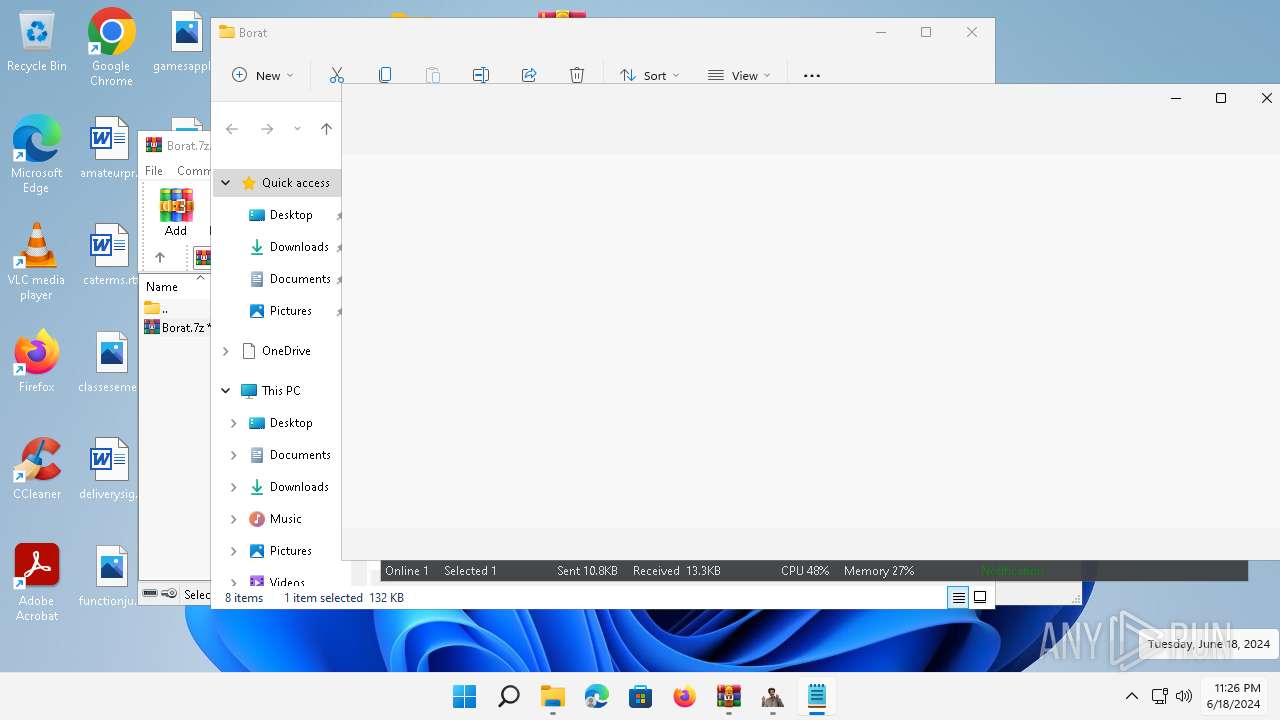The height and width of the screenshot is (720, 1280).
Task: Expand Pictures under This PC
Action: click(x=234, y=551)
